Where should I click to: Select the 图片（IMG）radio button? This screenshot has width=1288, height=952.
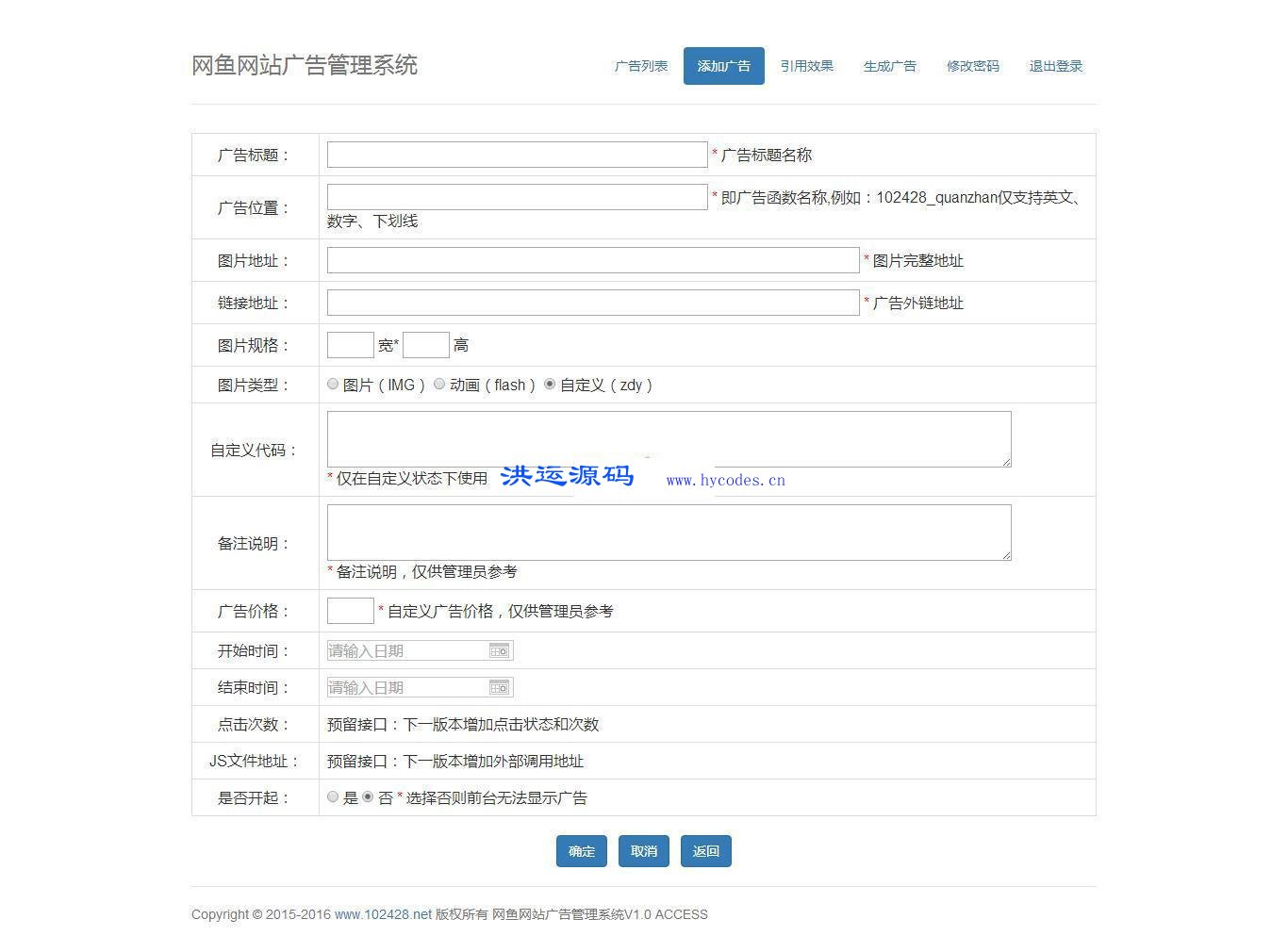coord(333,384)
